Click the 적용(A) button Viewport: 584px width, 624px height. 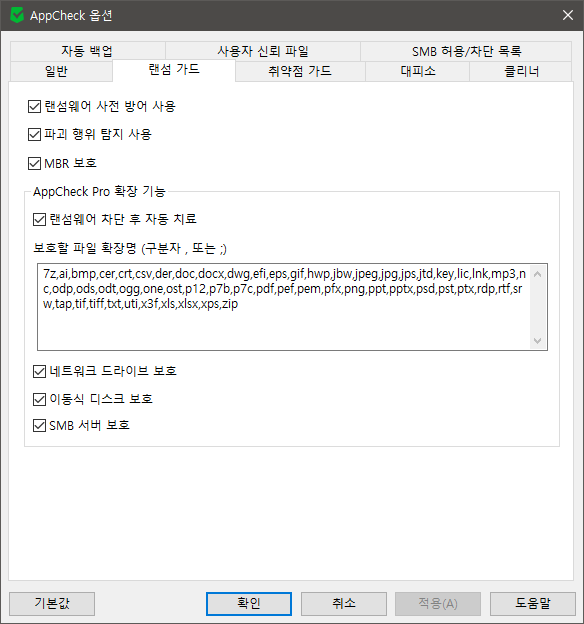438,604
